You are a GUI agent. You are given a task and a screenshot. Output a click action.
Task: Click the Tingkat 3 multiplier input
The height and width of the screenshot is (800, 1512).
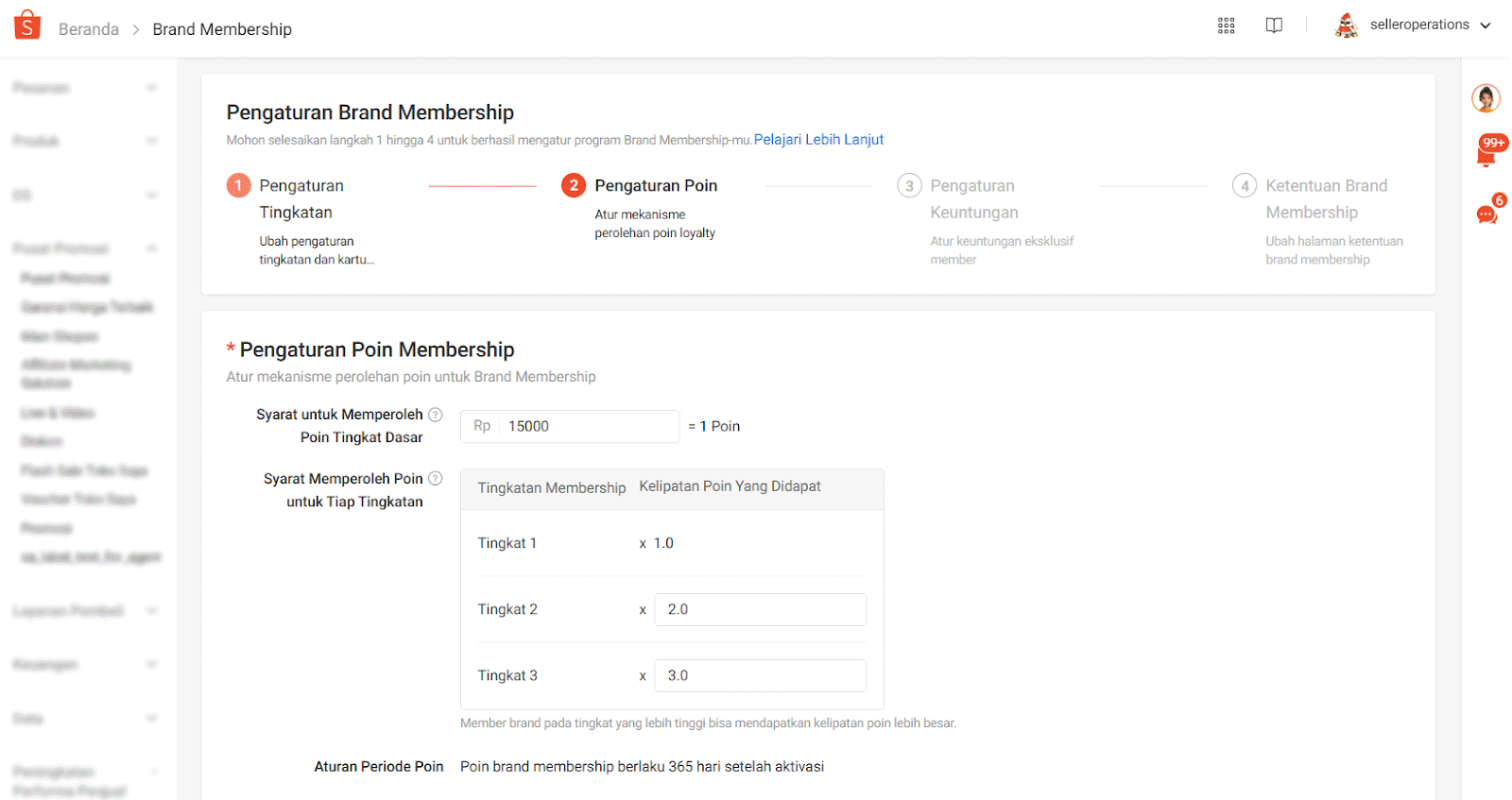760,676
